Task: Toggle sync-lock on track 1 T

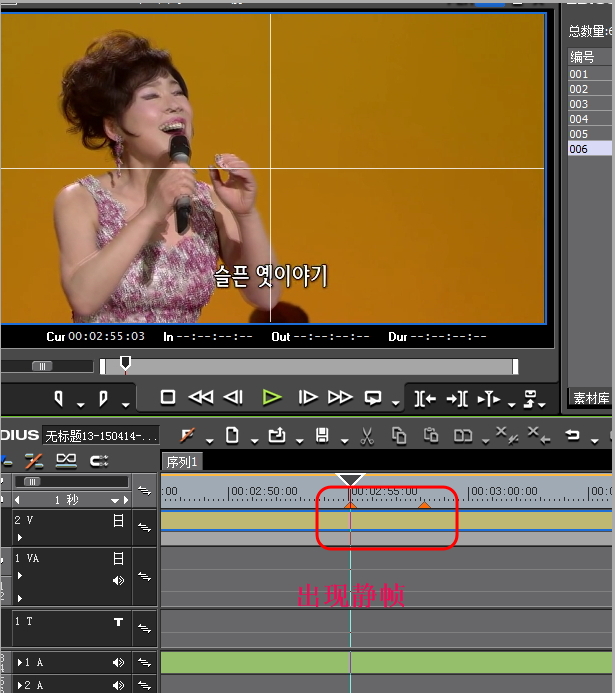Action: [144, 628]
